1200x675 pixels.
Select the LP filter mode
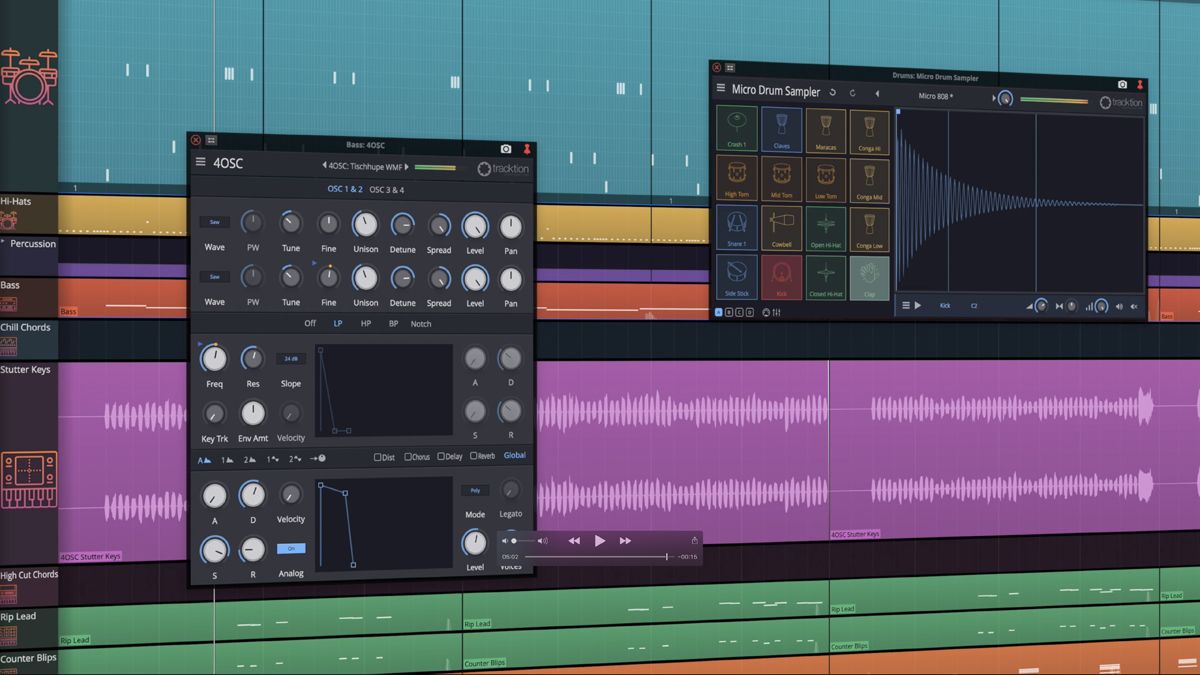(338, 324)
